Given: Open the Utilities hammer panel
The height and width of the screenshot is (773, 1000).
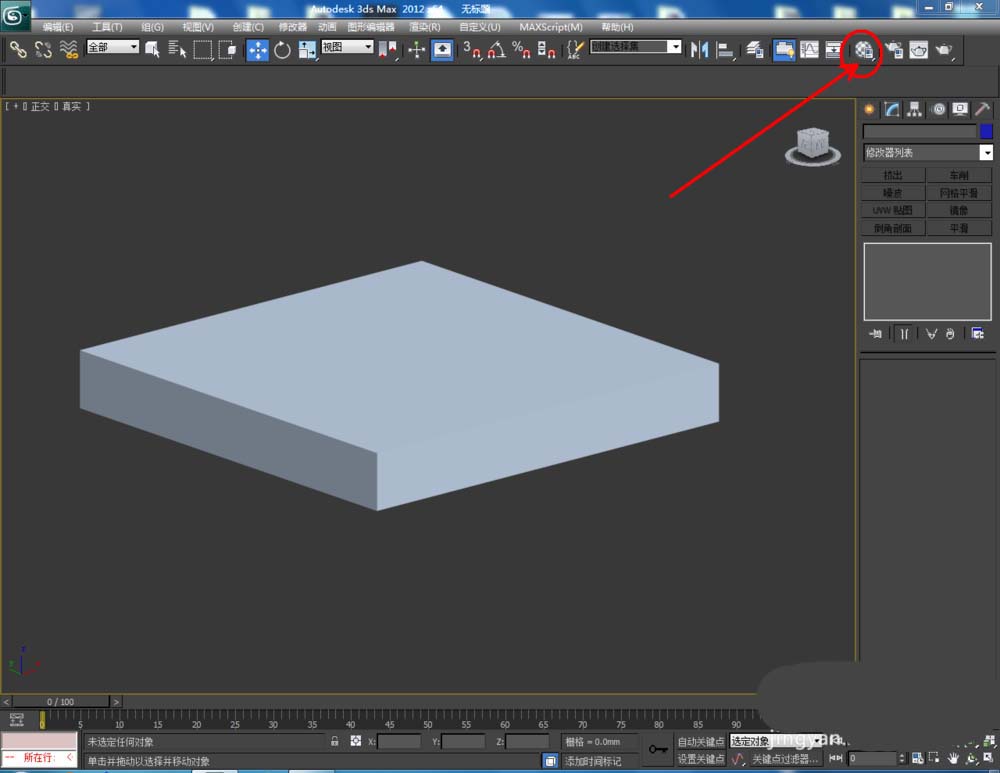Looking at the screenshot, I should click(982, 109).
